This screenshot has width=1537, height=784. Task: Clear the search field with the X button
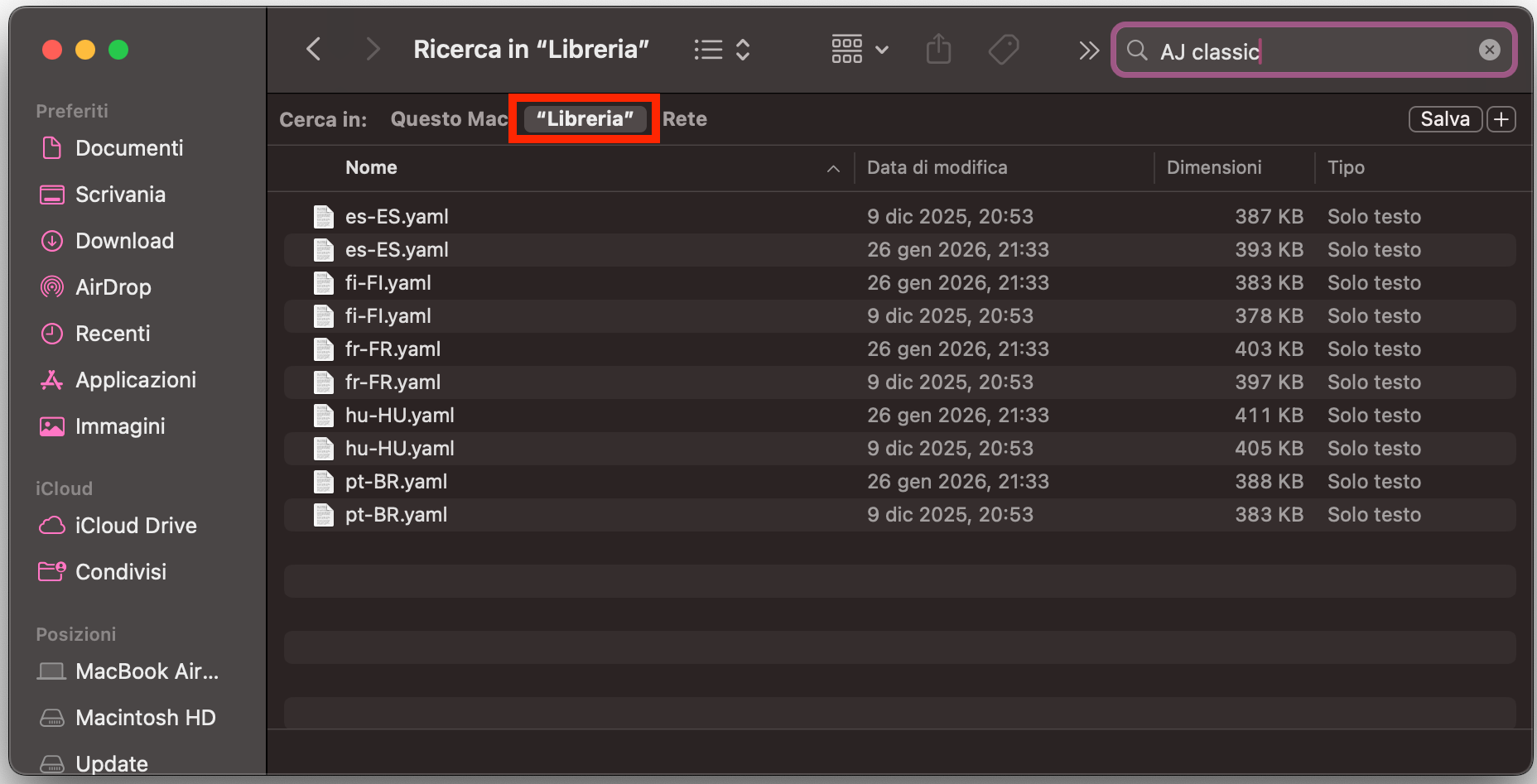pyautogui.click(x=1489, y=50)
